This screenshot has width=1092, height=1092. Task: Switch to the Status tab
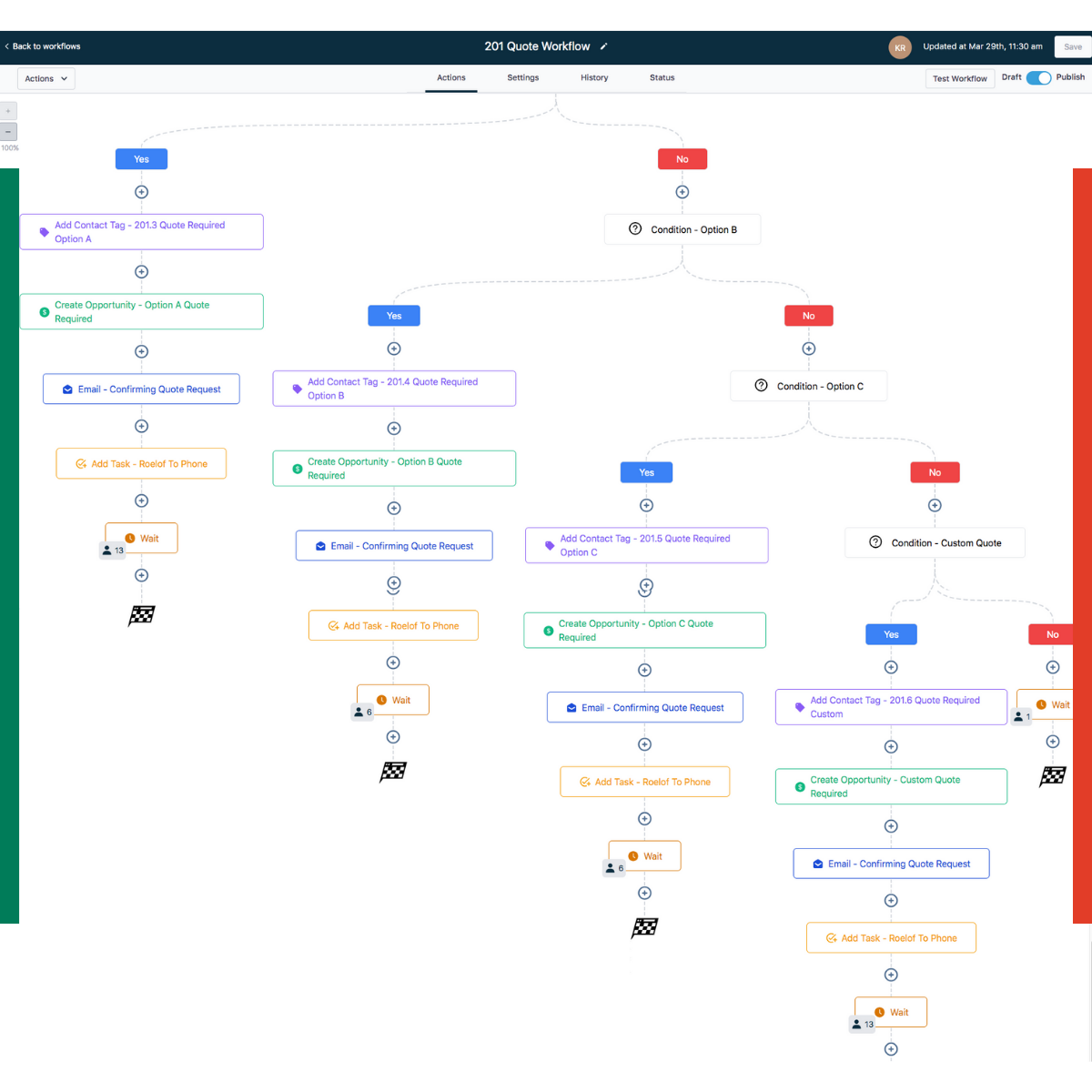(x=662, y=78)
